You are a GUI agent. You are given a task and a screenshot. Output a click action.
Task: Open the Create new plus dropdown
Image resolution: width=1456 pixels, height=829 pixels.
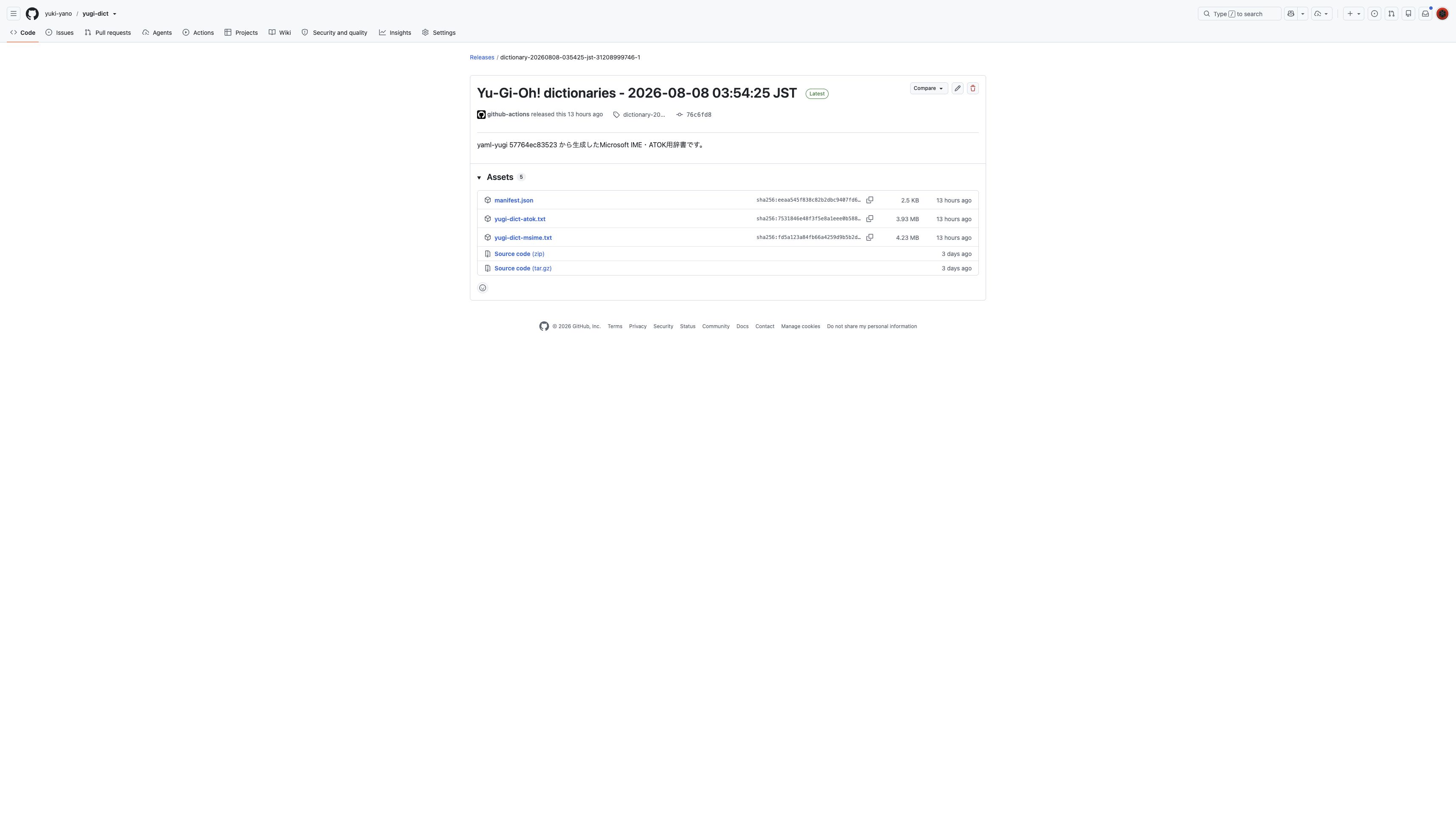pos(1353,14)
